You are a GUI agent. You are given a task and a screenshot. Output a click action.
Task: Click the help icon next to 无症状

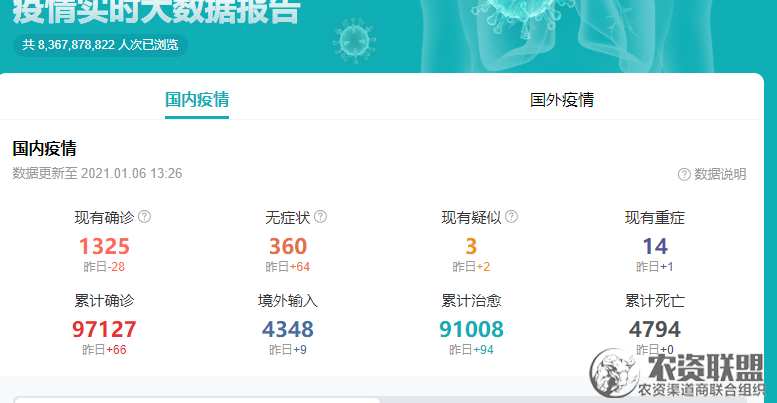(321, 217)
